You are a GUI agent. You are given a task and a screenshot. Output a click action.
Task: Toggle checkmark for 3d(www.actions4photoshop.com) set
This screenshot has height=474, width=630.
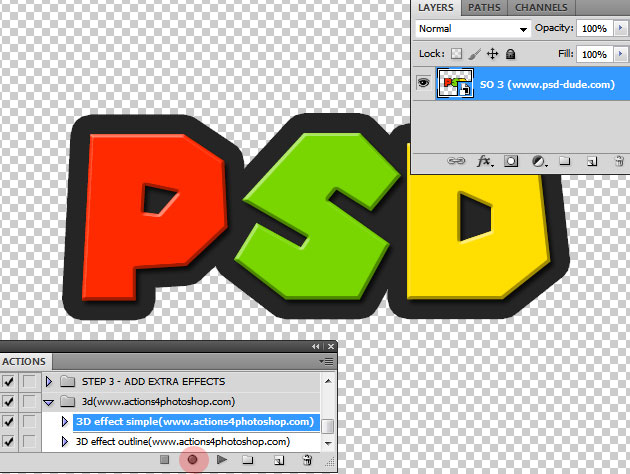9,401
